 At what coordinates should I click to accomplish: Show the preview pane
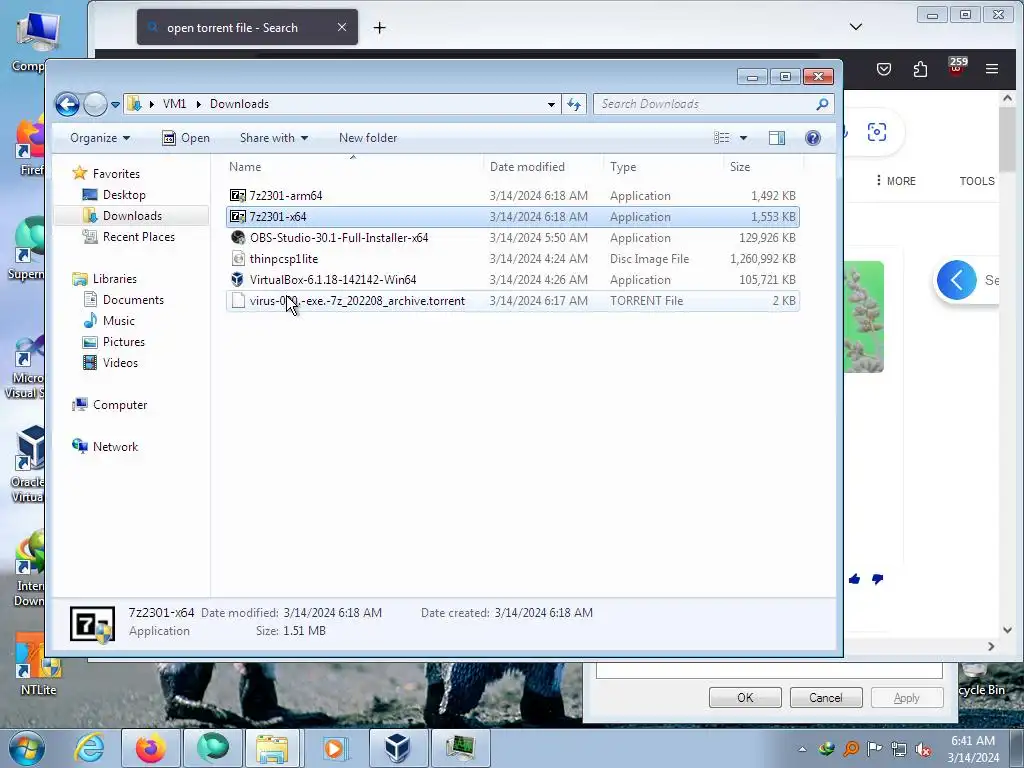point(776,138)
